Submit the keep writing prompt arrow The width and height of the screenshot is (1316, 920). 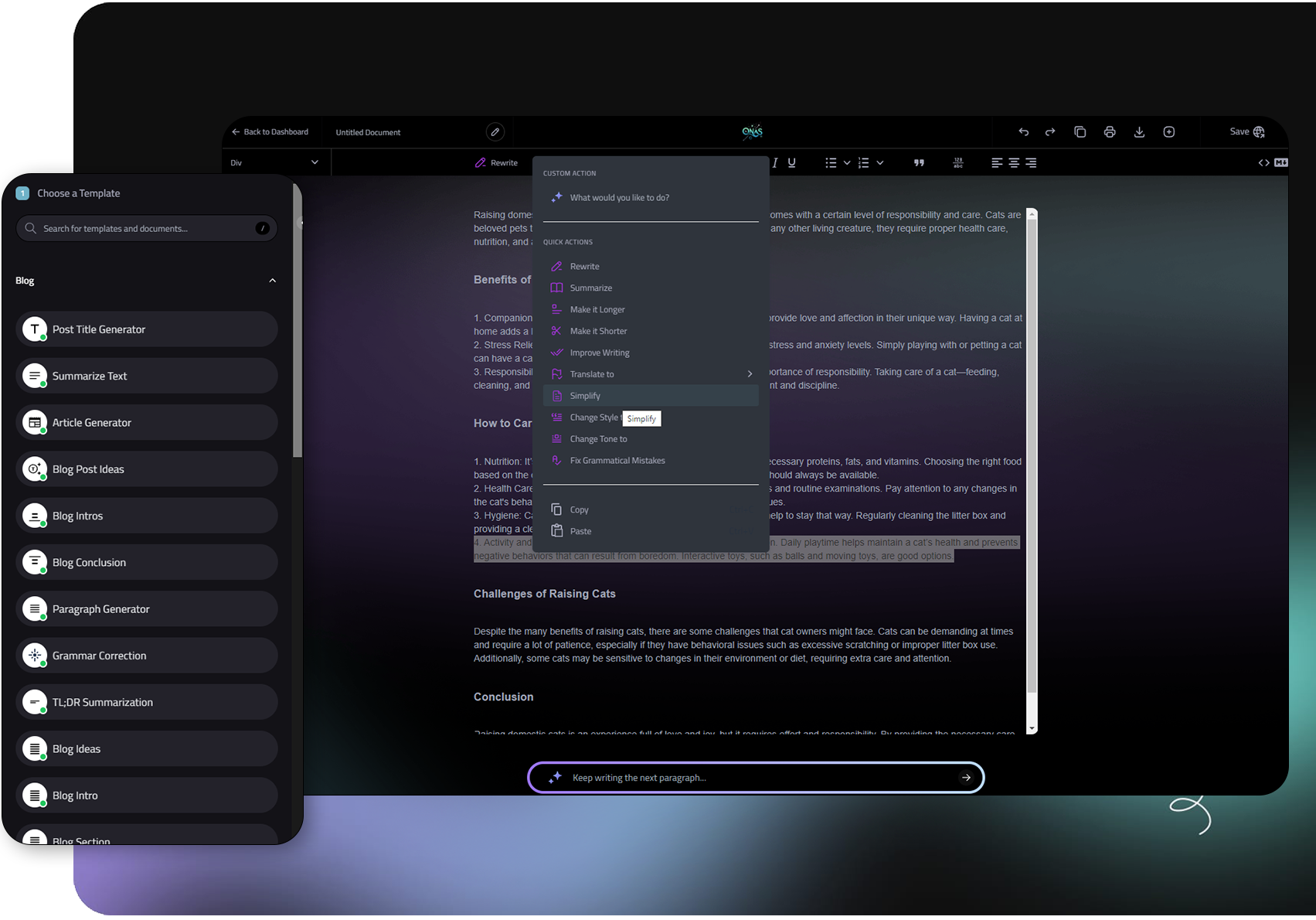(966, 778)
